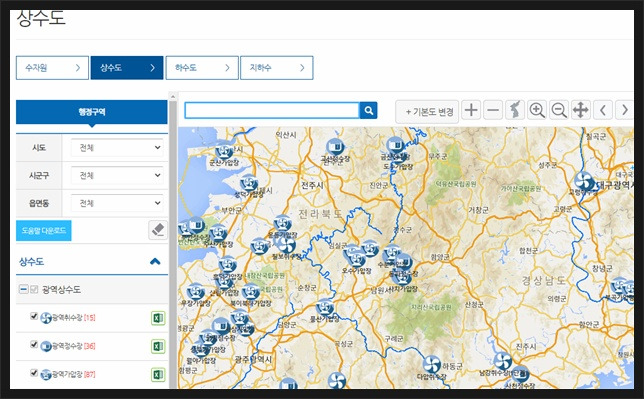Click the 고령취수장 marker near 대구
Viewport: 644px width, 399px height.
[x=584, y=181]
